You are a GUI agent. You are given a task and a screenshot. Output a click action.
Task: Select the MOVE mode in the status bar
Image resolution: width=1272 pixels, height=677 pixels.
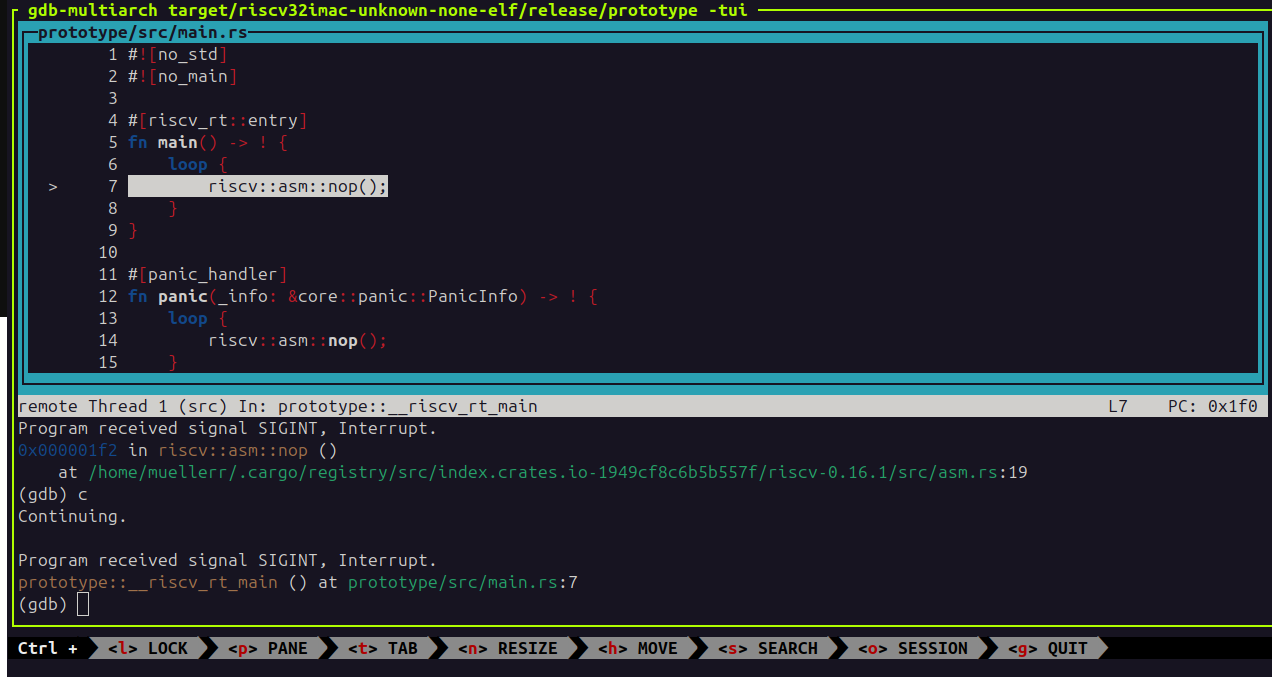pyautogui.click(x=638, y=648)
